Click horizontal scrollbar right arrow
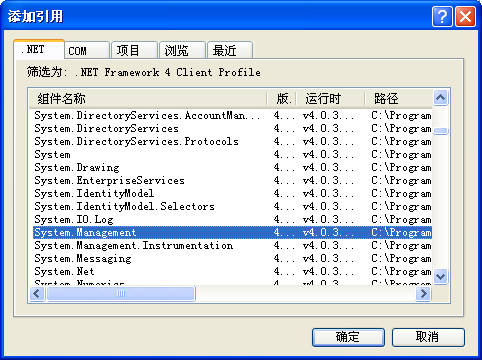Screen dimensions: 482x360 click(424, 294)
